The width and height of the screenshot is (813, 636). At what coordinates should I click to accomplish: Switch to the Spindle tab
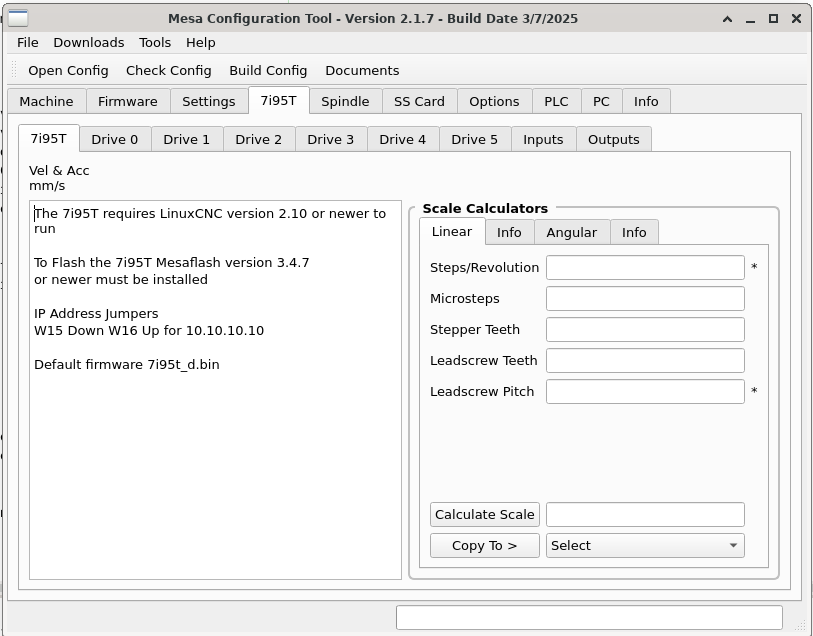pyautogui.click(x=345, y=101)
